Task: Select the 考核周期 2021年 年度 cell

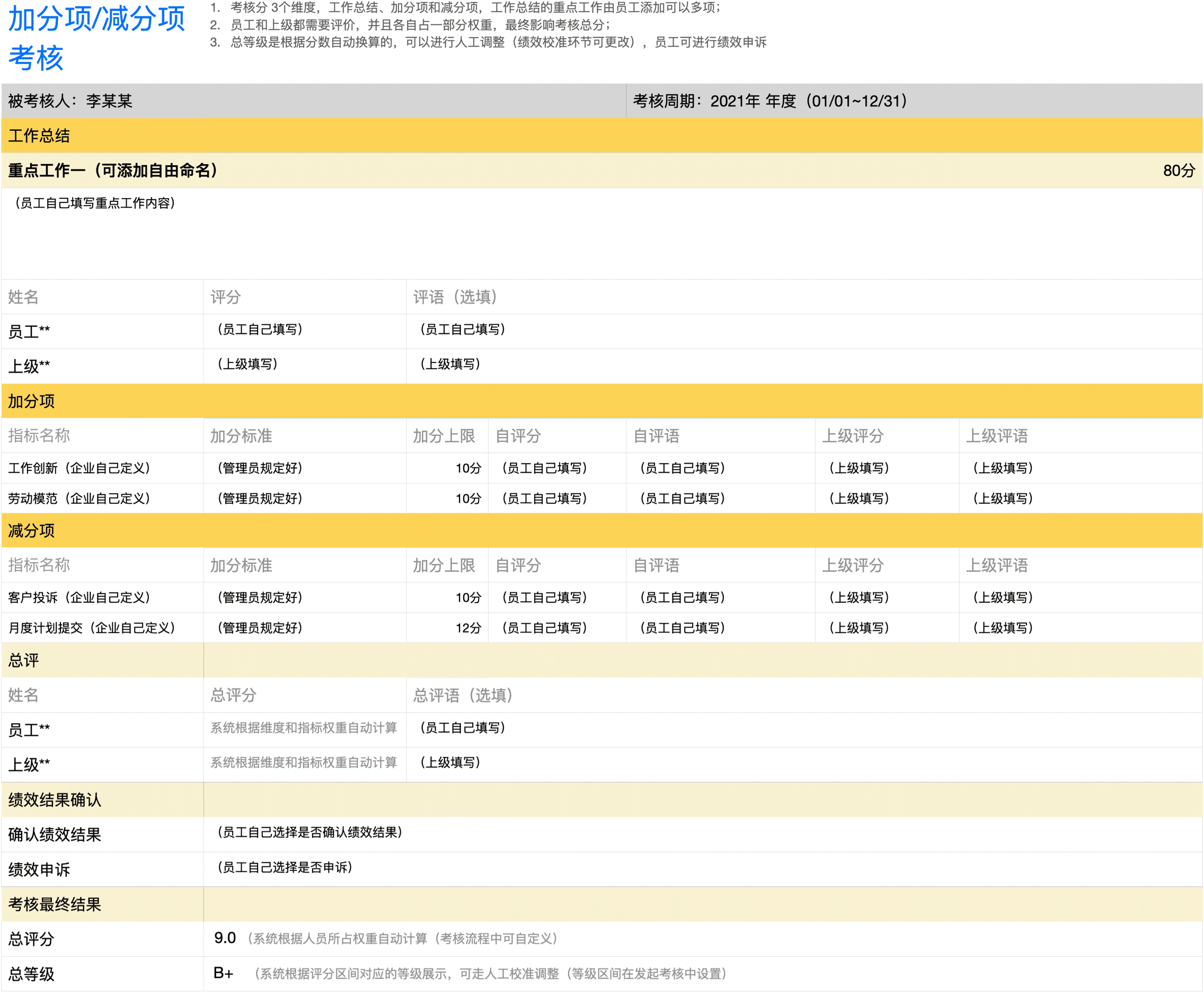Action: tap(914, 101)
